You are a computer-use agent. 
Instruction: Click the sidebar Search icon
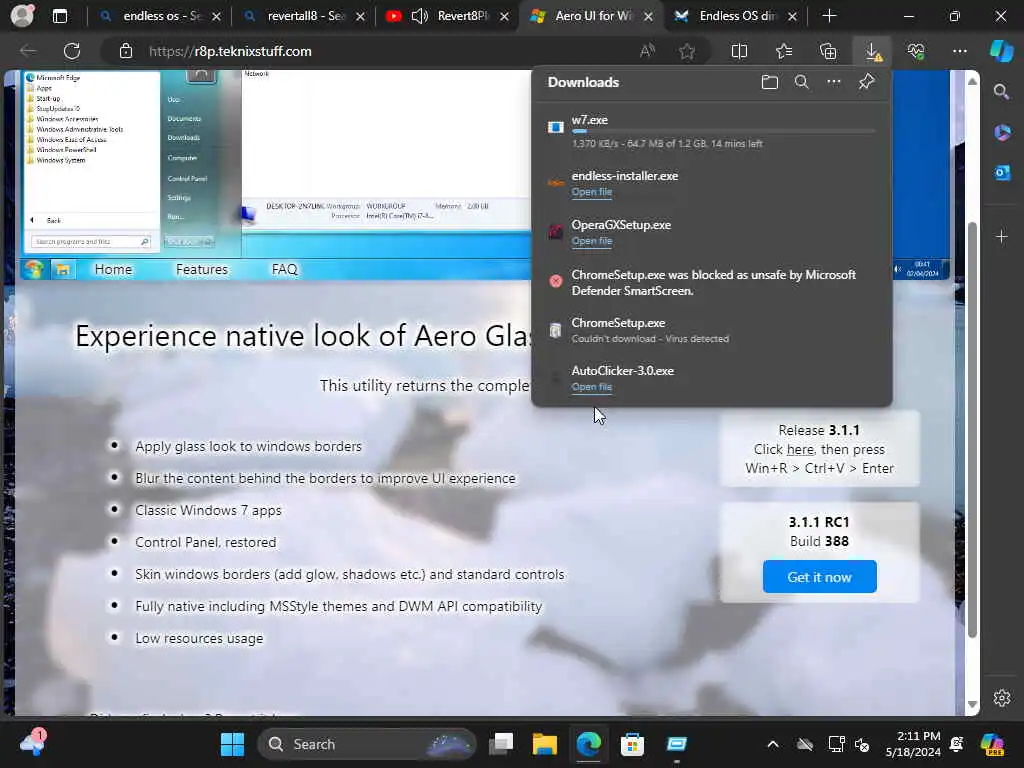[x=1002, y=91]
